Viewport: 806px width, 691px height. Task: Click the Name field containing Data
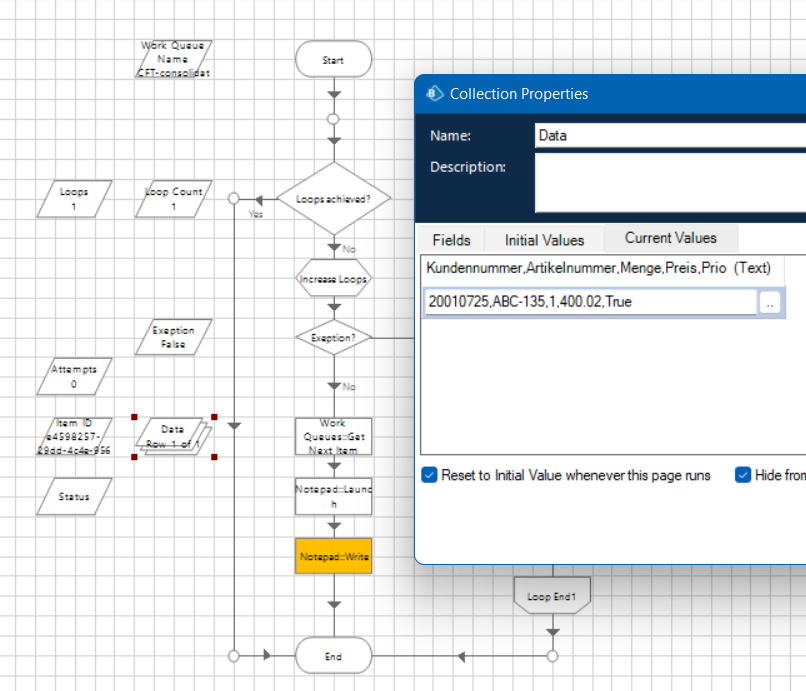pos(670,135)
